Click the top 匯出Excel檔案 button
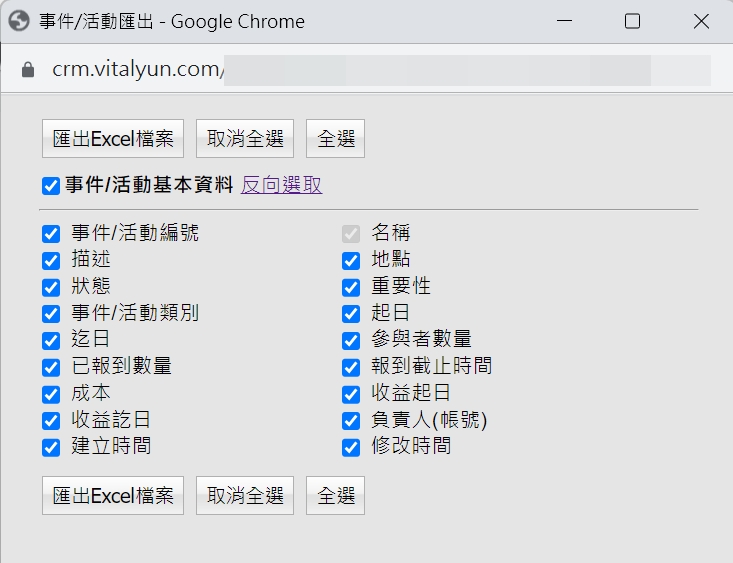 point(113,138)
